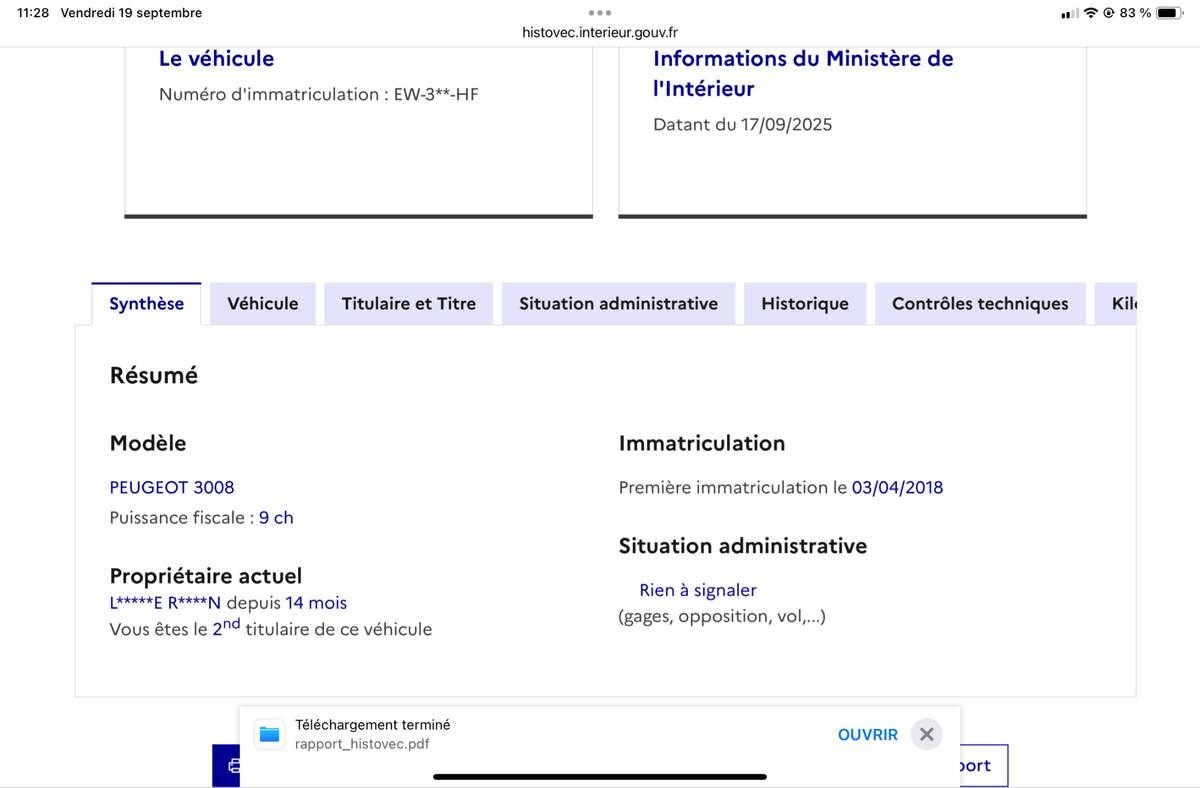Image resolution: width=1200 pixels, height=788 pixels.
Task: Click the Rien à signaler status
Action: click(x=698, y=590)
